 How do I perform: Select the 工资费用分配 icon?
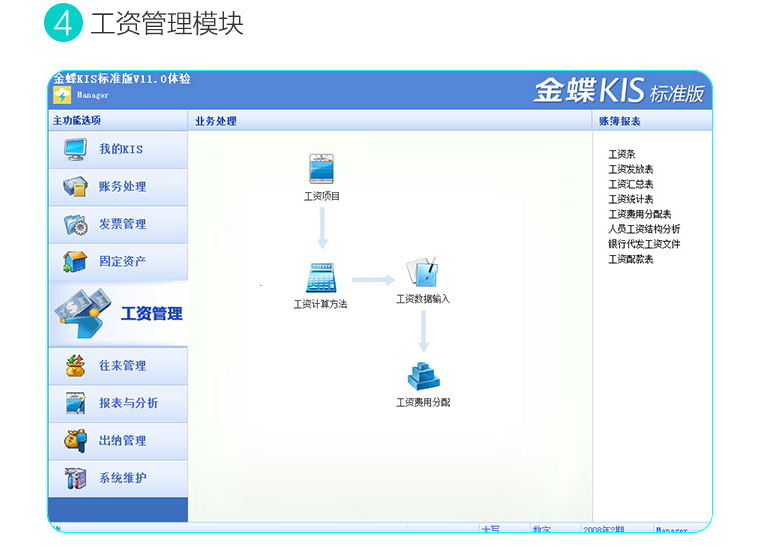(x=423, y=376)
